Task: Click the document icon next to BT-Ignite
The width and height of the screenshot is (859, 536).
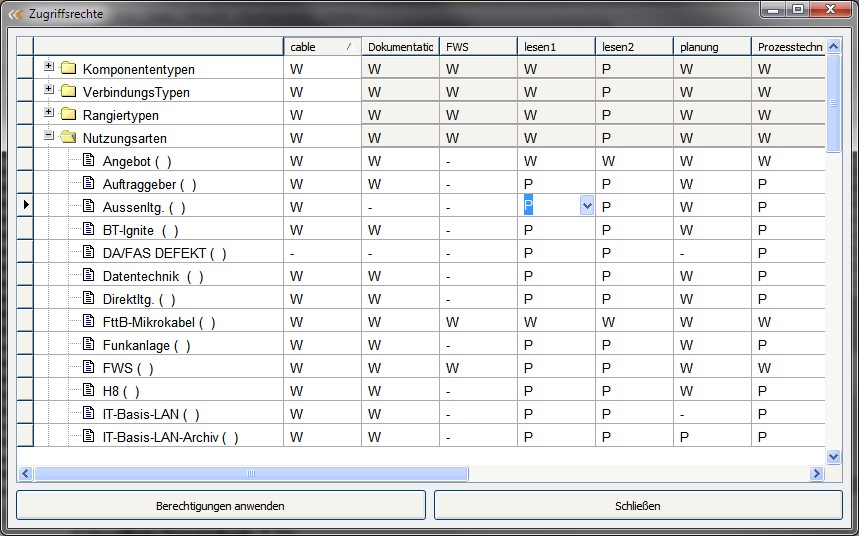Action: (88, 229)
